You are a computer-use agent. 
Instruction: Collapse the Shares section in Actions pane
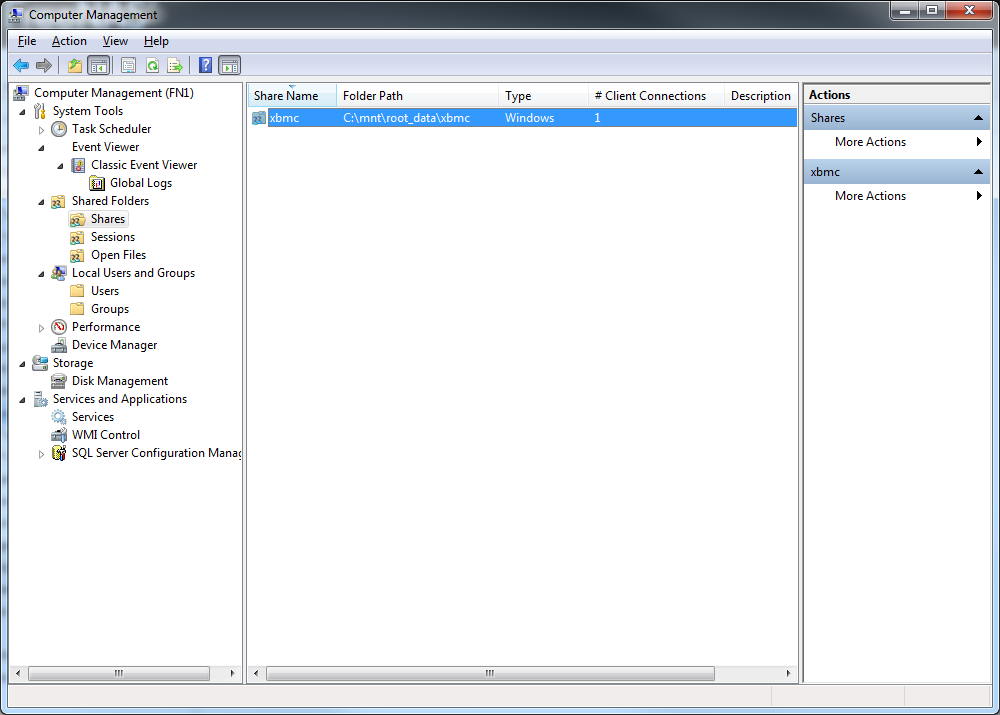(978, 118)
